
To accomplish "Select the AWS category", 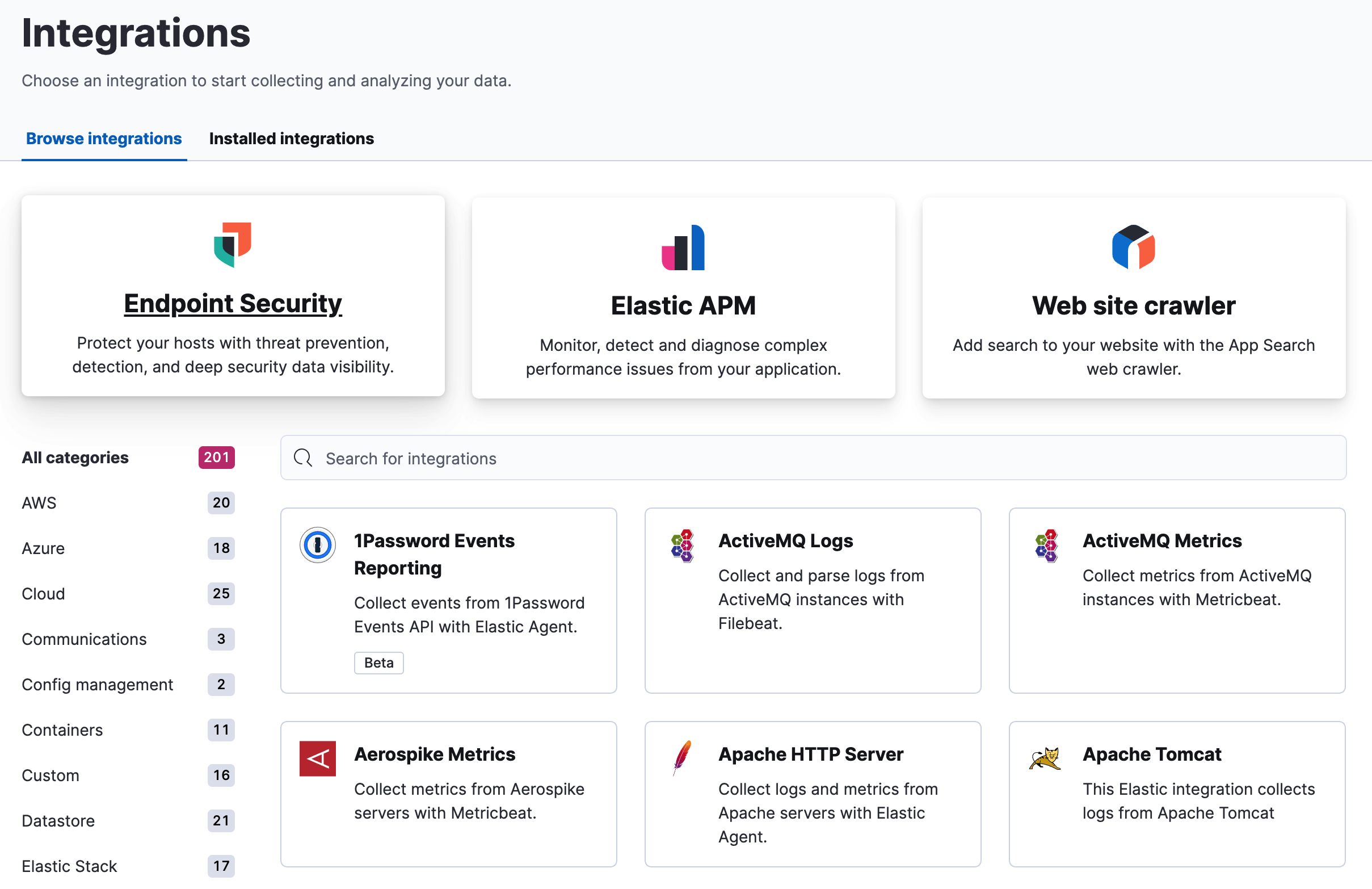I will pyautogui.click(x=39, y=502).
